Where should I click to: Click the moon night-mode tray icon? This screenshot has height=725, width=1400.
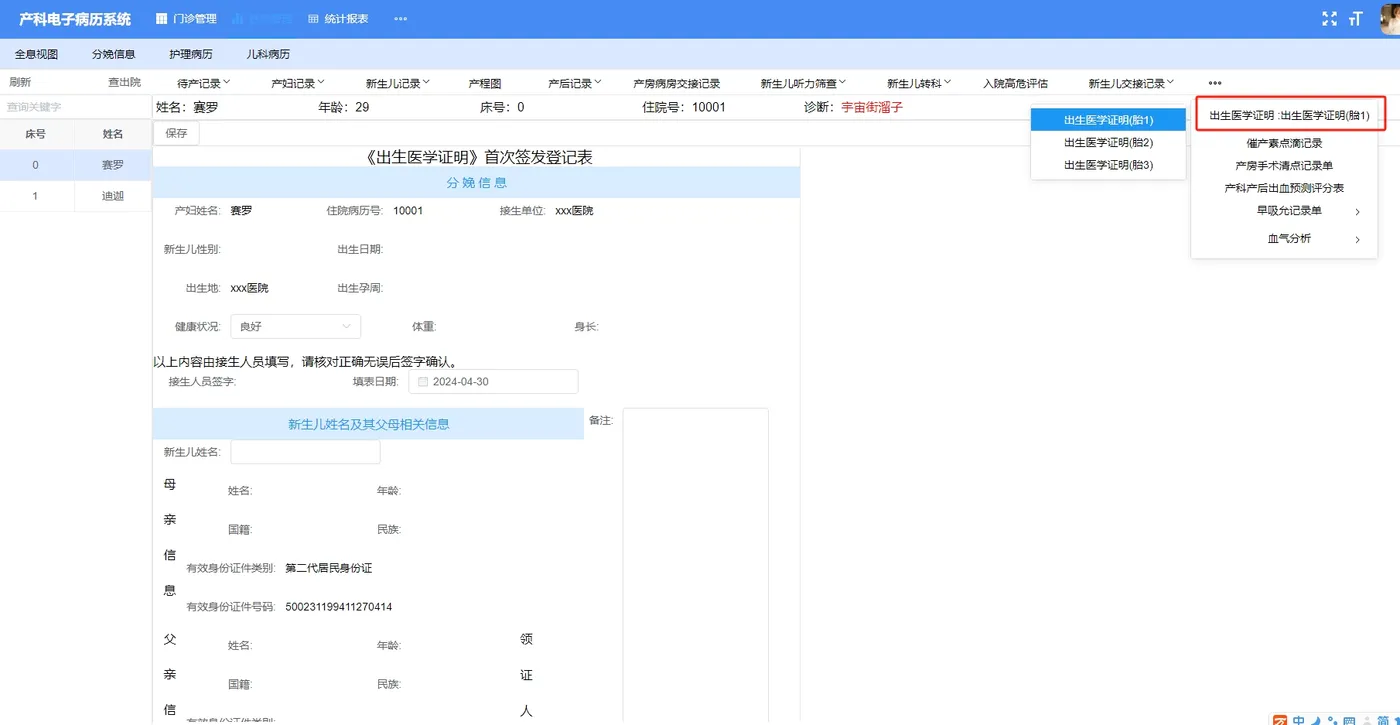coord(1315,721)
